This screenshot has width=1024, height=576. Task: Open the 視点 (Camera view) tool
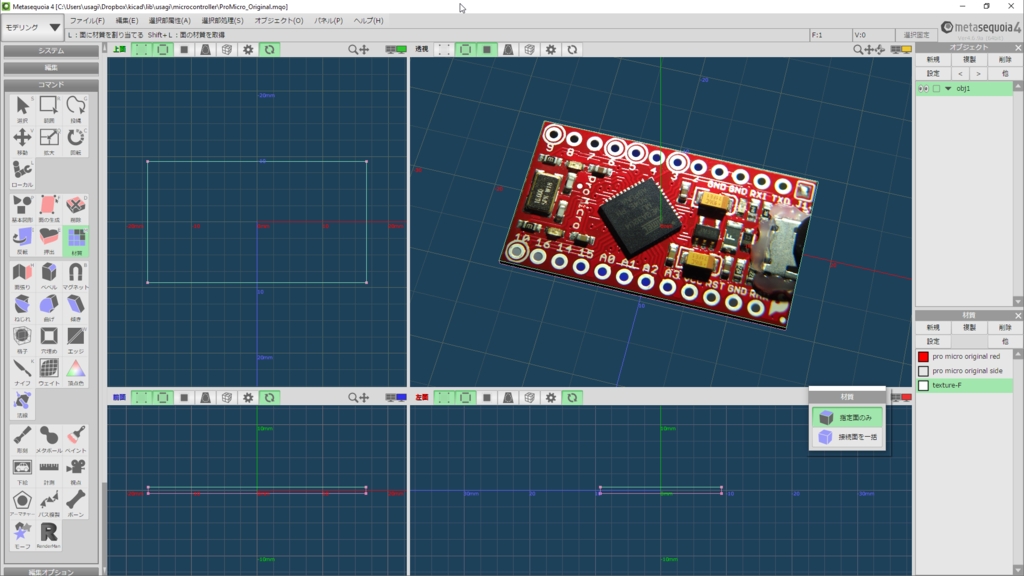(x=76, y=472)
